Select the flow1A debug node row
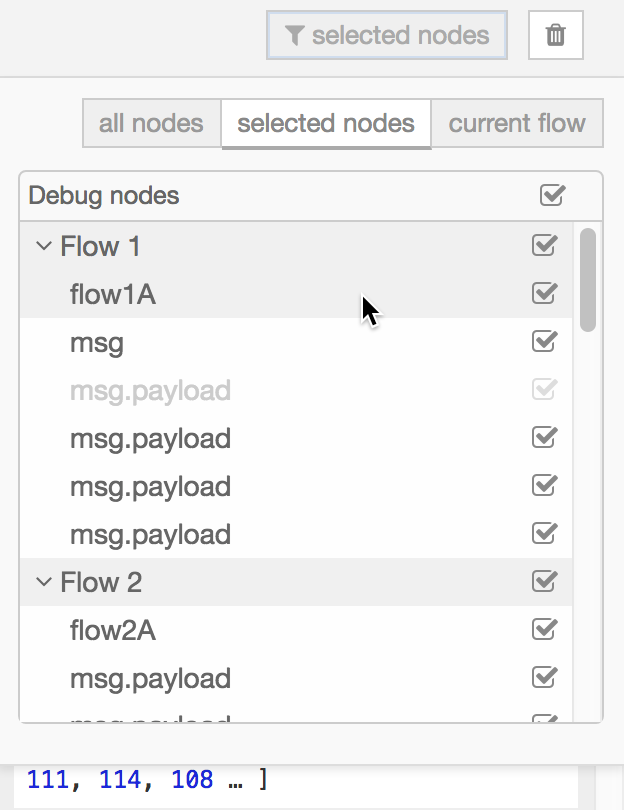Viewport: 624px width, 810px height. point(296,294)
